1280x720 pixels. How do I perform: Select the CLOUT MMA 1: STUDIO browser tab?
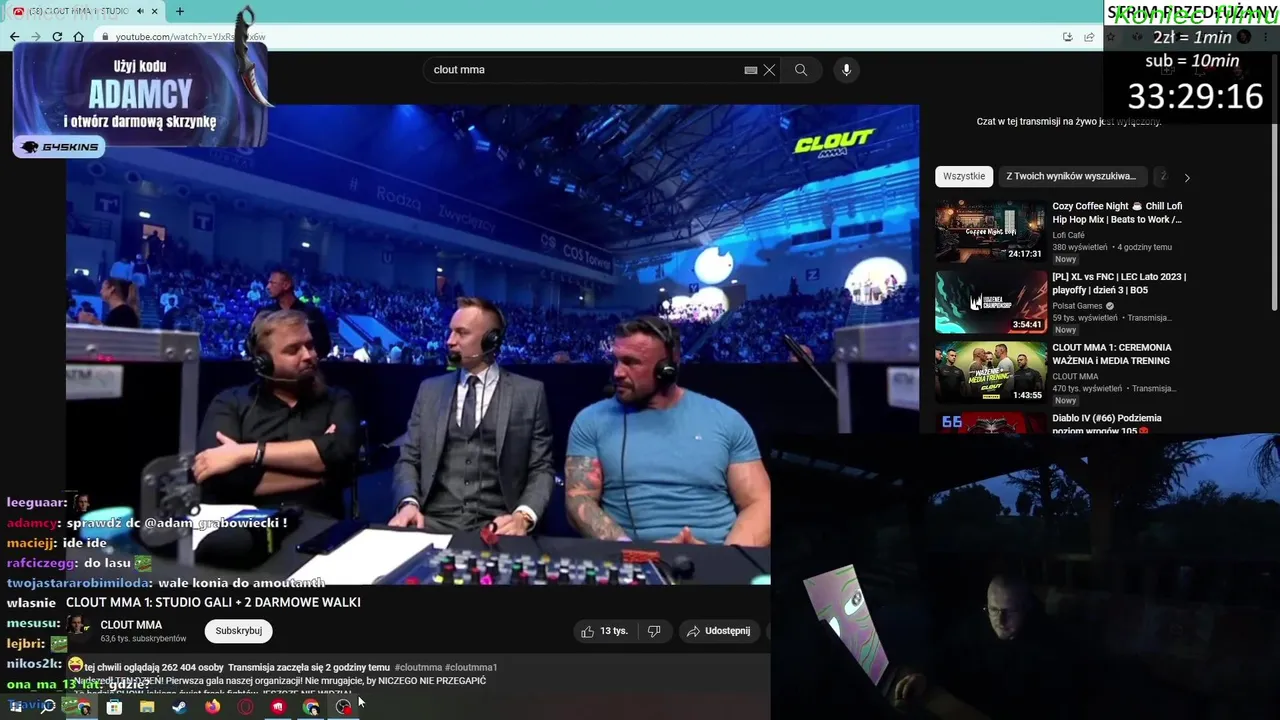coord(82,11)
